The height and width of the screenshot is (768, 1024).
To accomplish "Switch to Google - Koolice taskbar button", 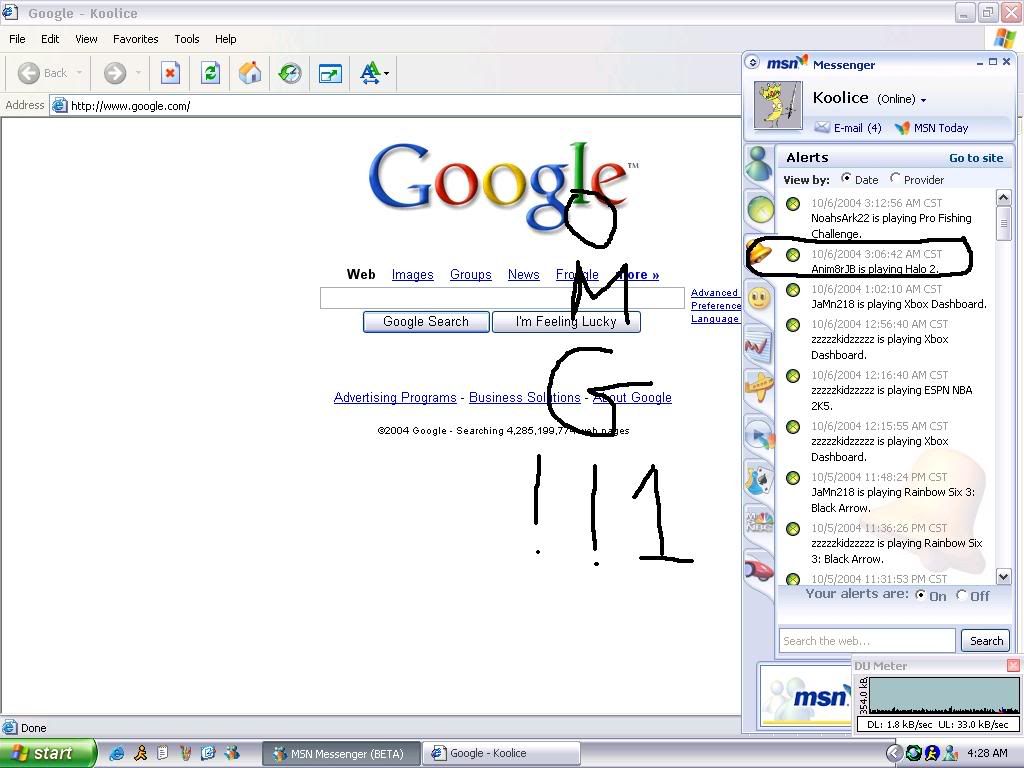I will (501, 754).
